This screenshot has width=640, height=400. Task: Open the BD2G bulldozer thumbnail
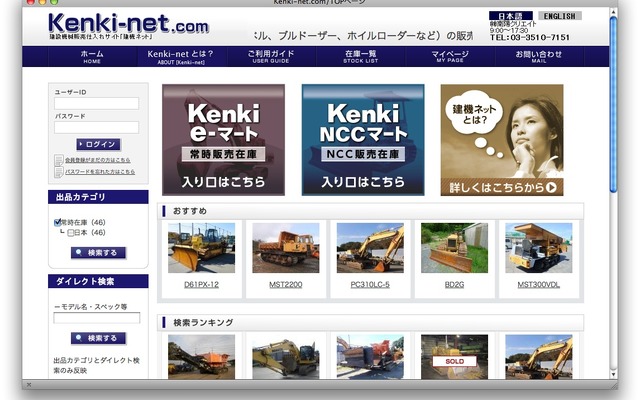(x=454, y=248)
